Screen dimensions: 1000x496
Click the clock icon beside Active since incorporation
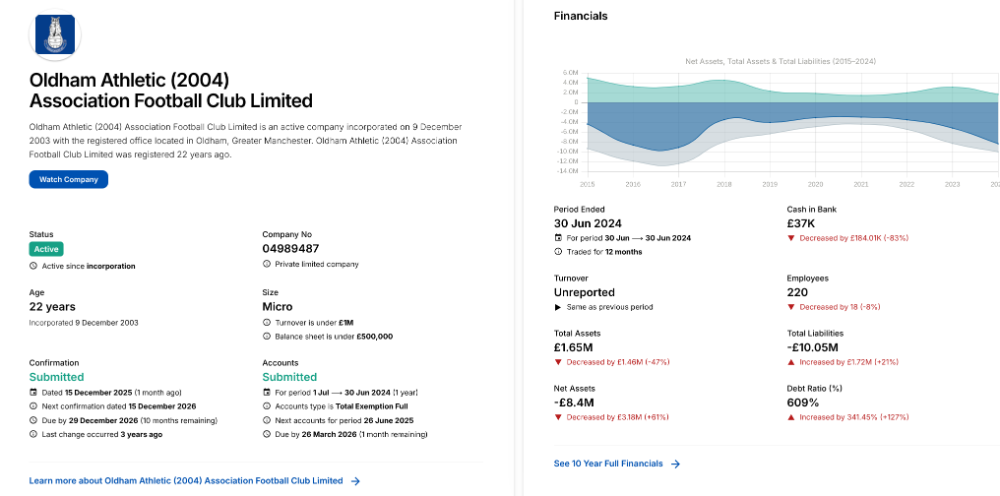tap(34, 266)
